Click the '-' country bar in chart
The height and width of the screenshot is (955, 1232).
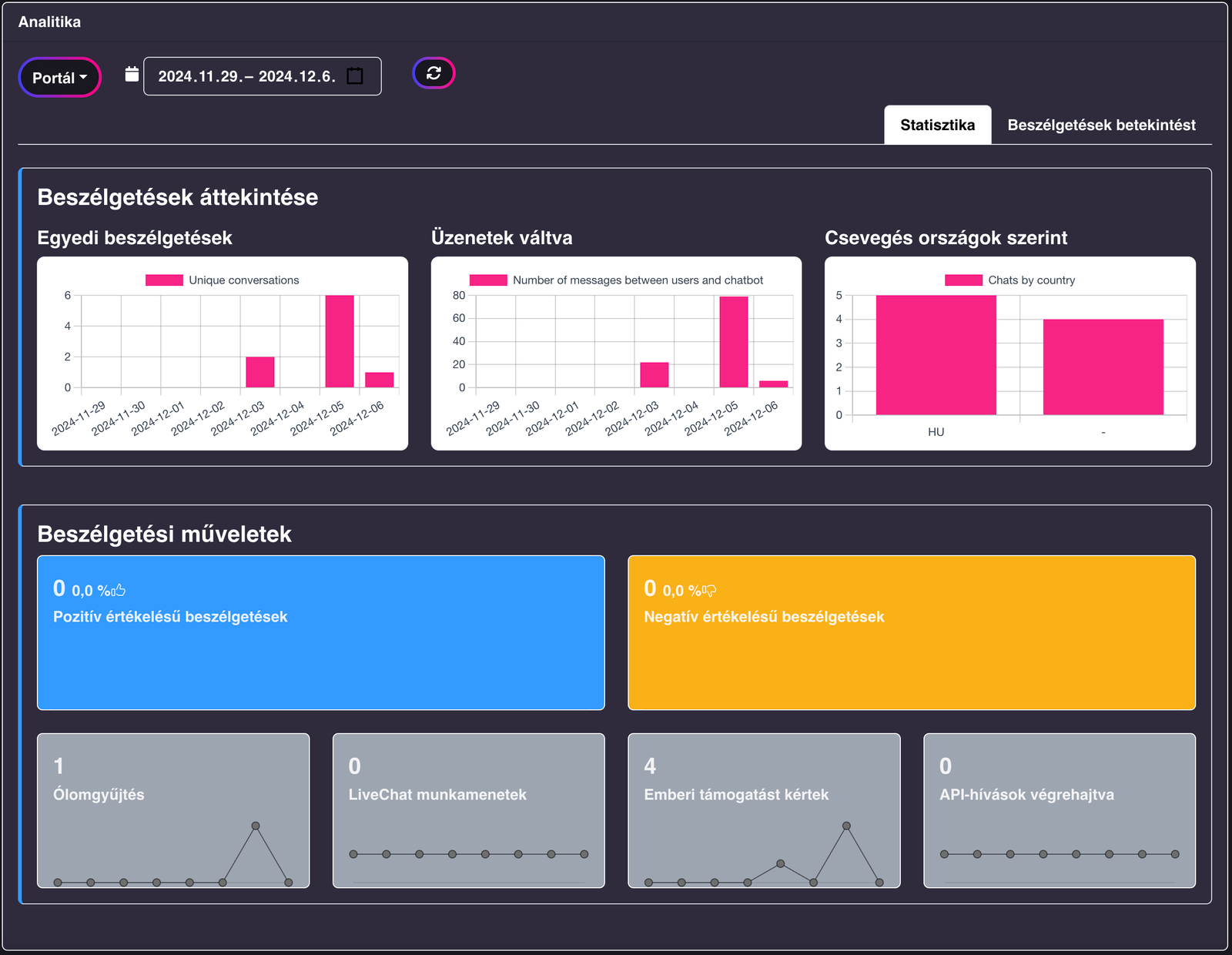pyautogui.click(x=1103, y=367)
